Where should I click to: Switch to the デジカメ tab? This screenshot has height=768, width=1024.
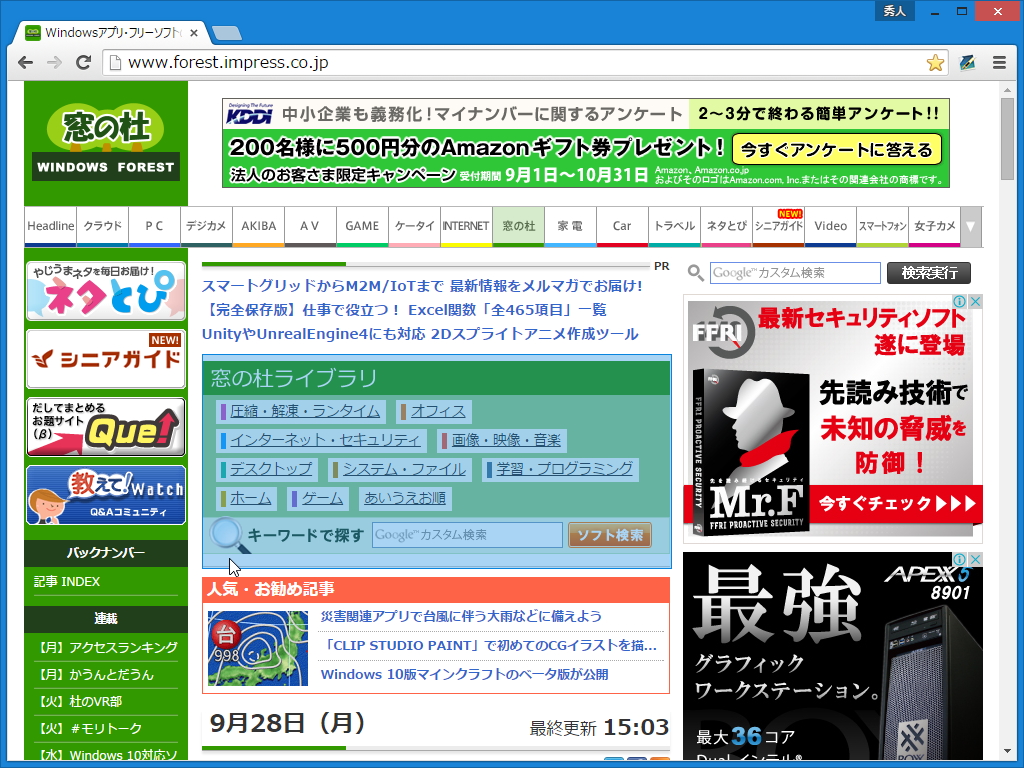click(206, 226)
